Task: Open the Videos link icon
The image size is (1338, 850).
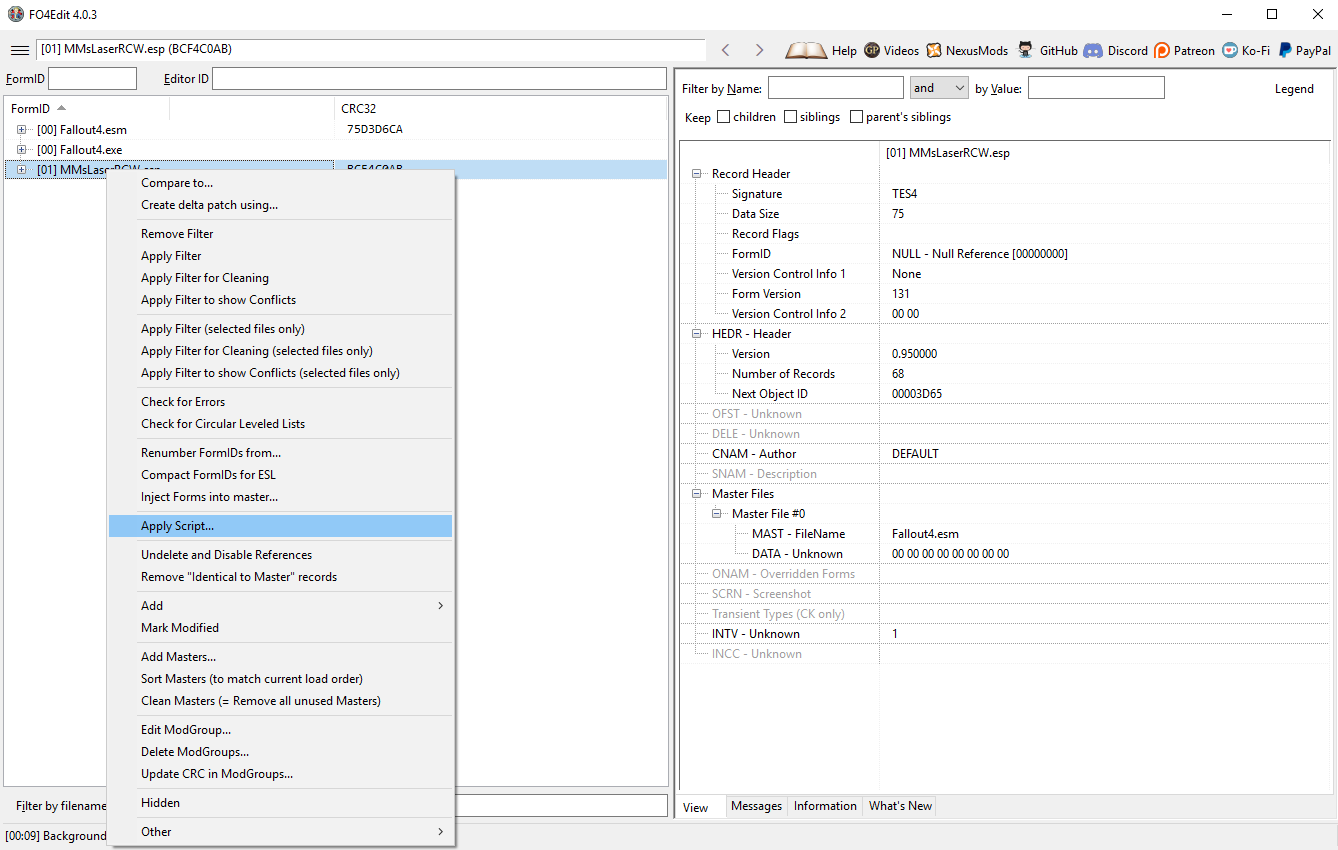Action: click(872, 50)
